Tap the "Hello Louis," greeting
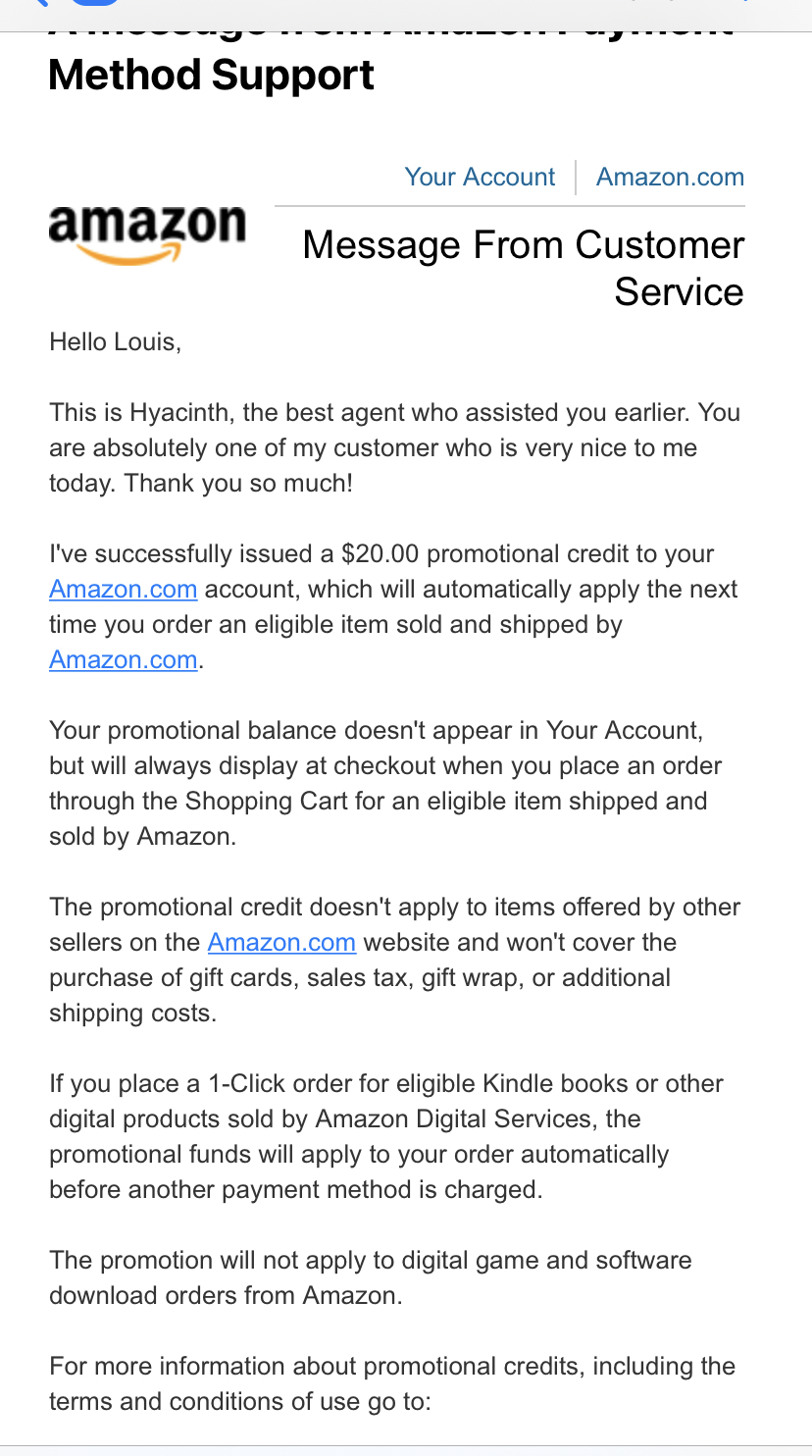 (116, 342)
